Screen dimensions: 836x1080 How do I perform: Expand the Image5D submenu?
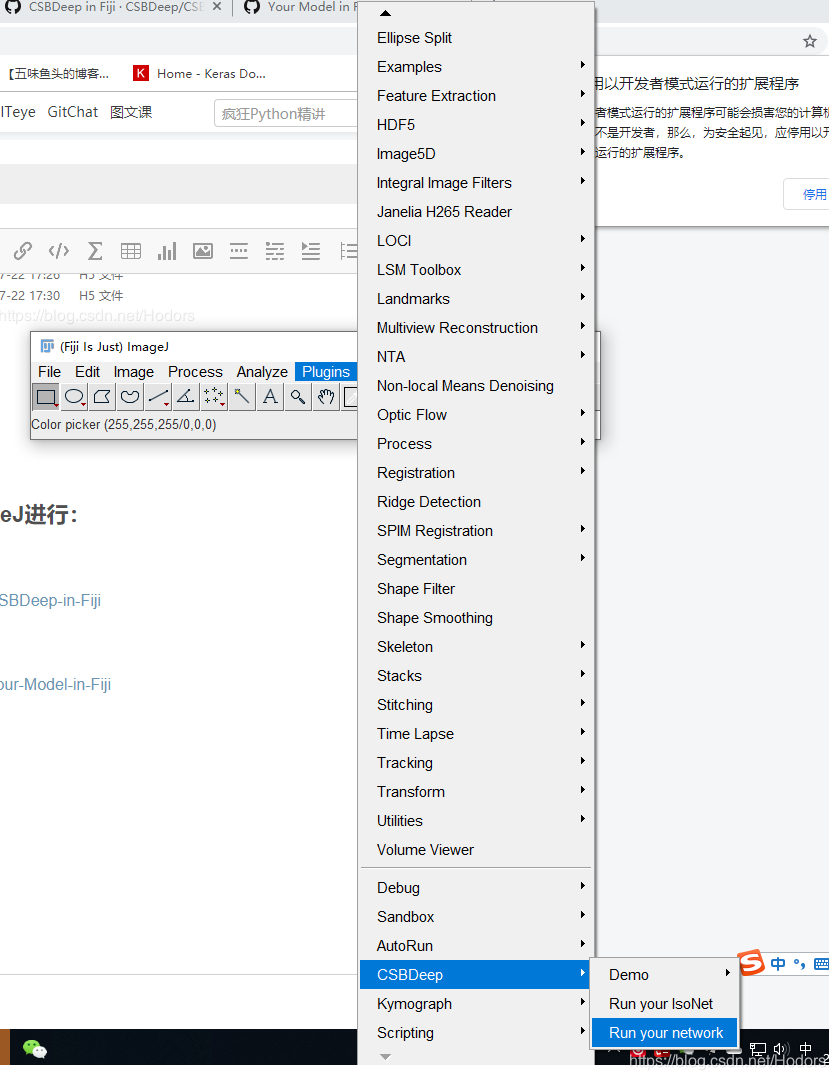(x=475, y=154)
